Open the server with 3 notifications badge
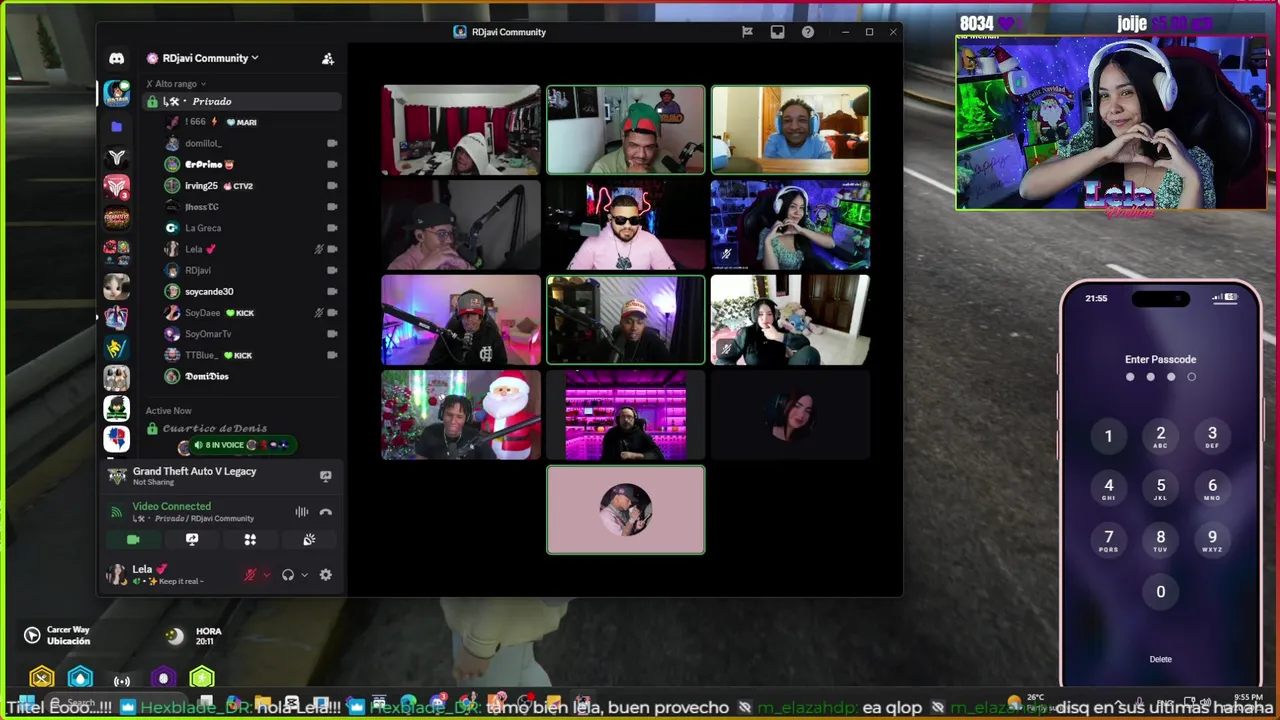The width and height of the screenshot is (1280, 720). point(117,187)
